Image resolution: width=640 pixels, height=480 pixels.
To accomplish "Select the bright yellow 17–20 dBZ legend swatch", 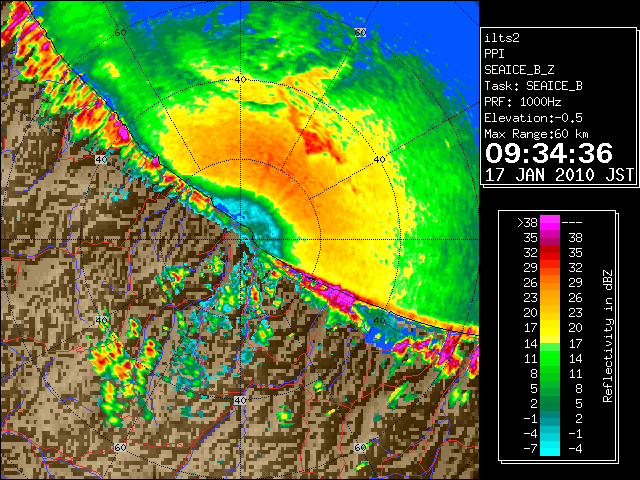I will (550, 328).
